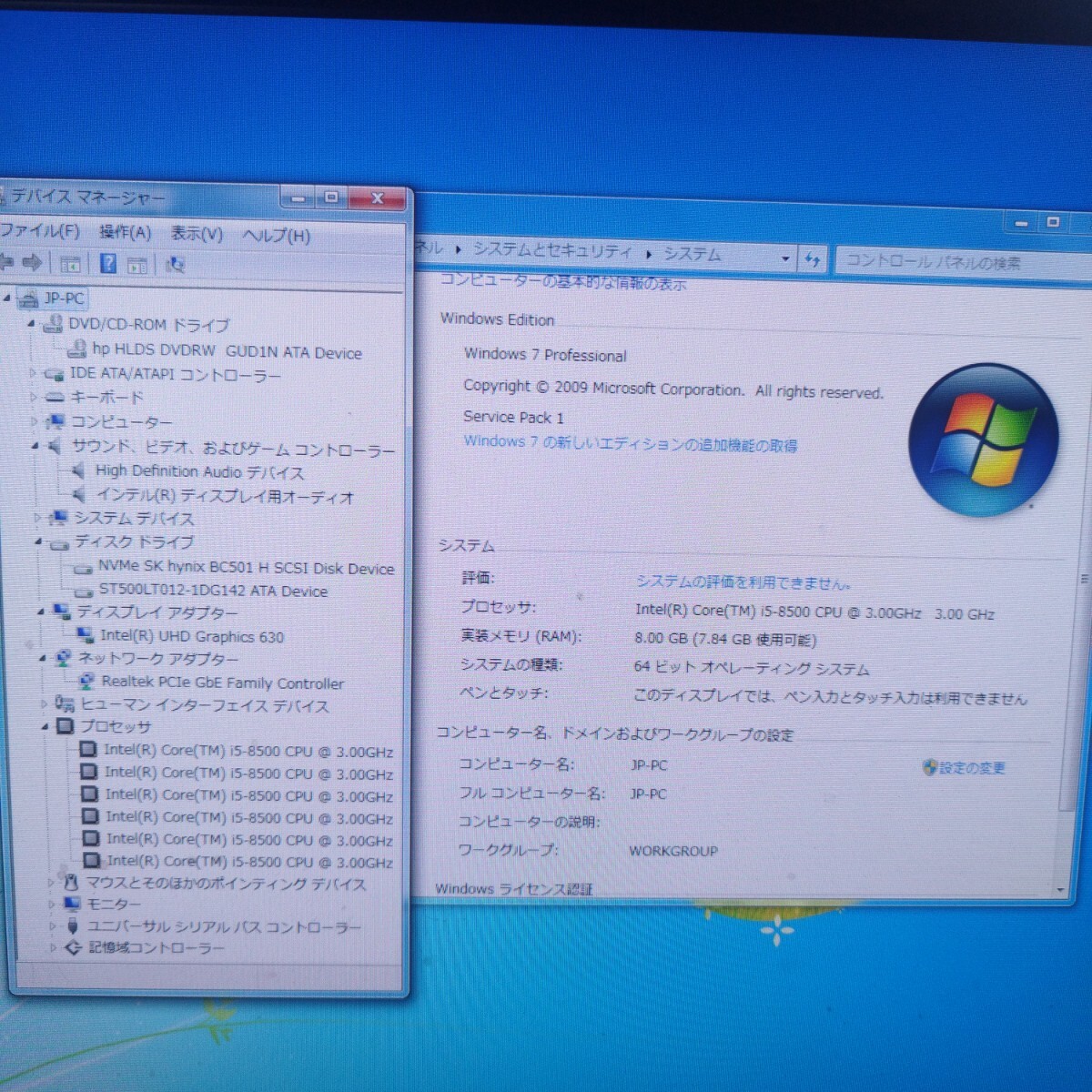The width and height of the screenshot is (1092, 1092).
Task: Click システムとセキュリティ in the breadcrumb
Action: pyautogui.click(x=552, y=250)
